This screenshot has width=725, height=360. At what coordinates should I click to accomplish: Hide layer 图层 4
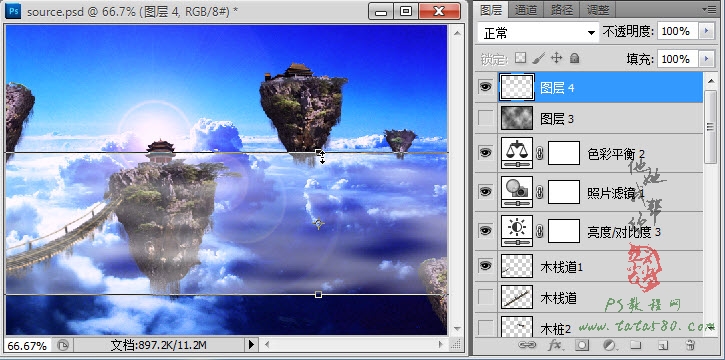coord(485,87)
